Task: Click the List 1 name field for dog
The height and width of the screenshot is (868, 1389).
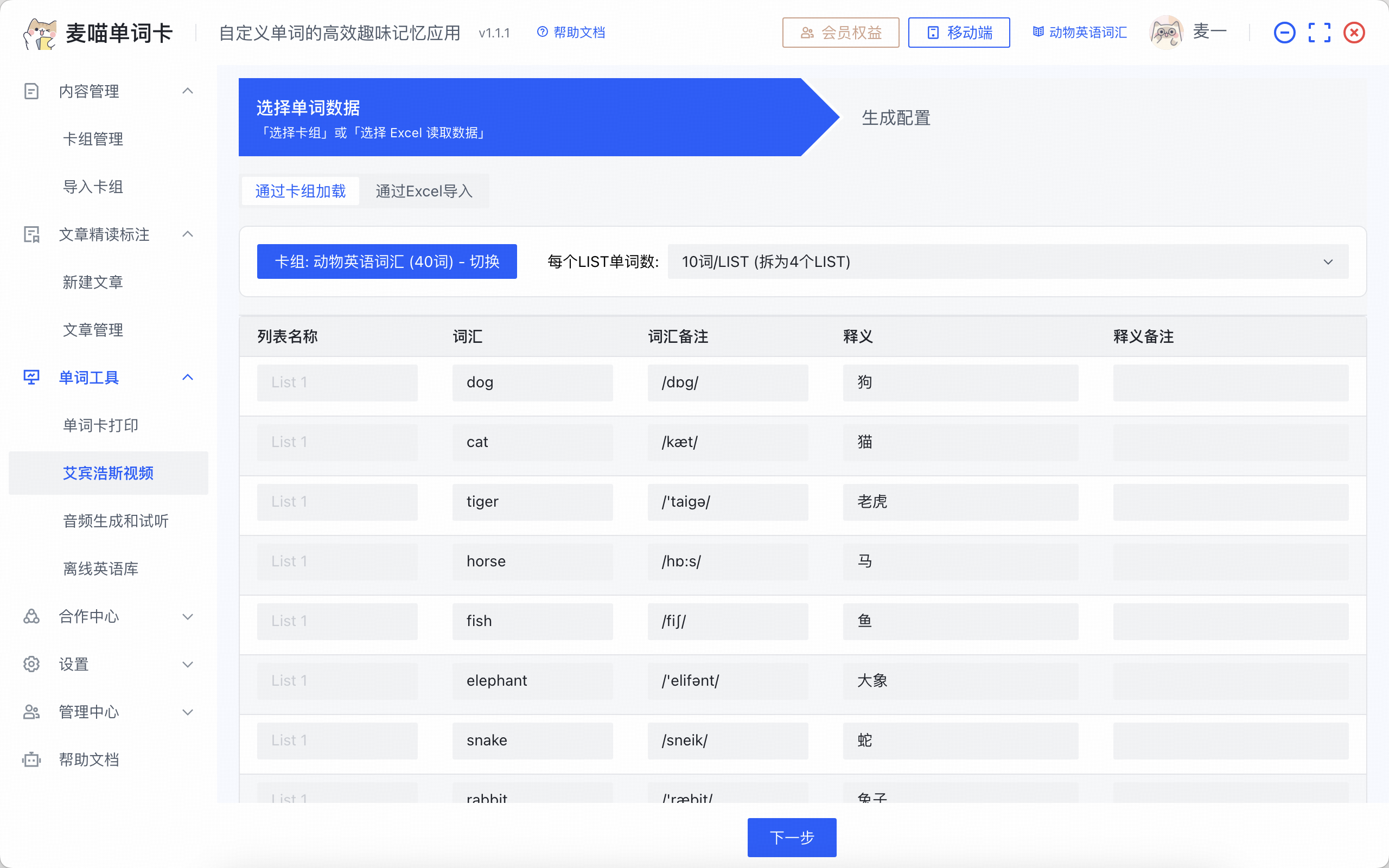Action: [x=337, y=382]
